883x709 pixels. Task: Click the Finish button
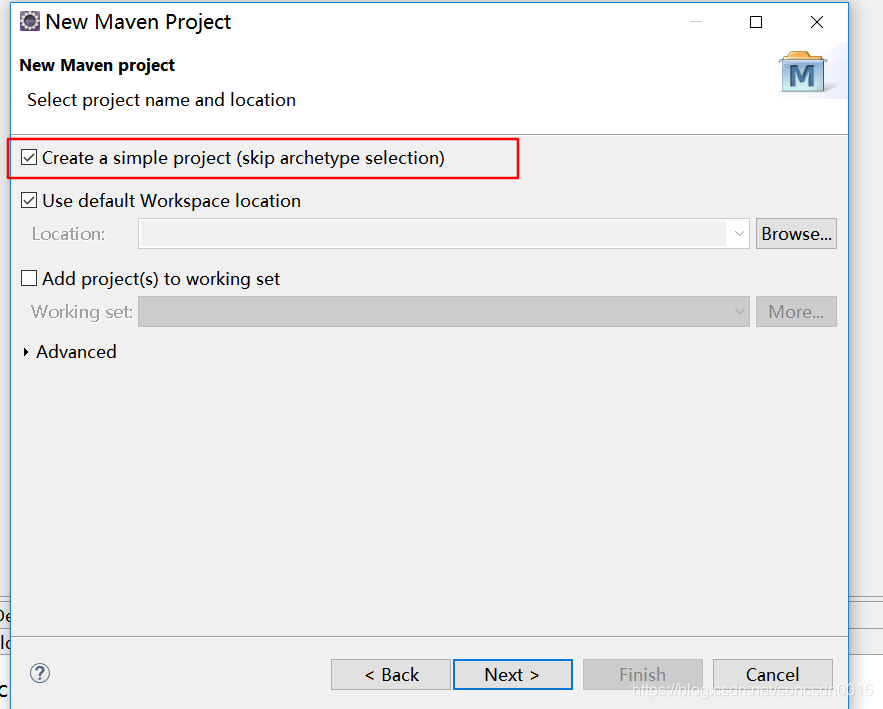click(x=643, y=675)
